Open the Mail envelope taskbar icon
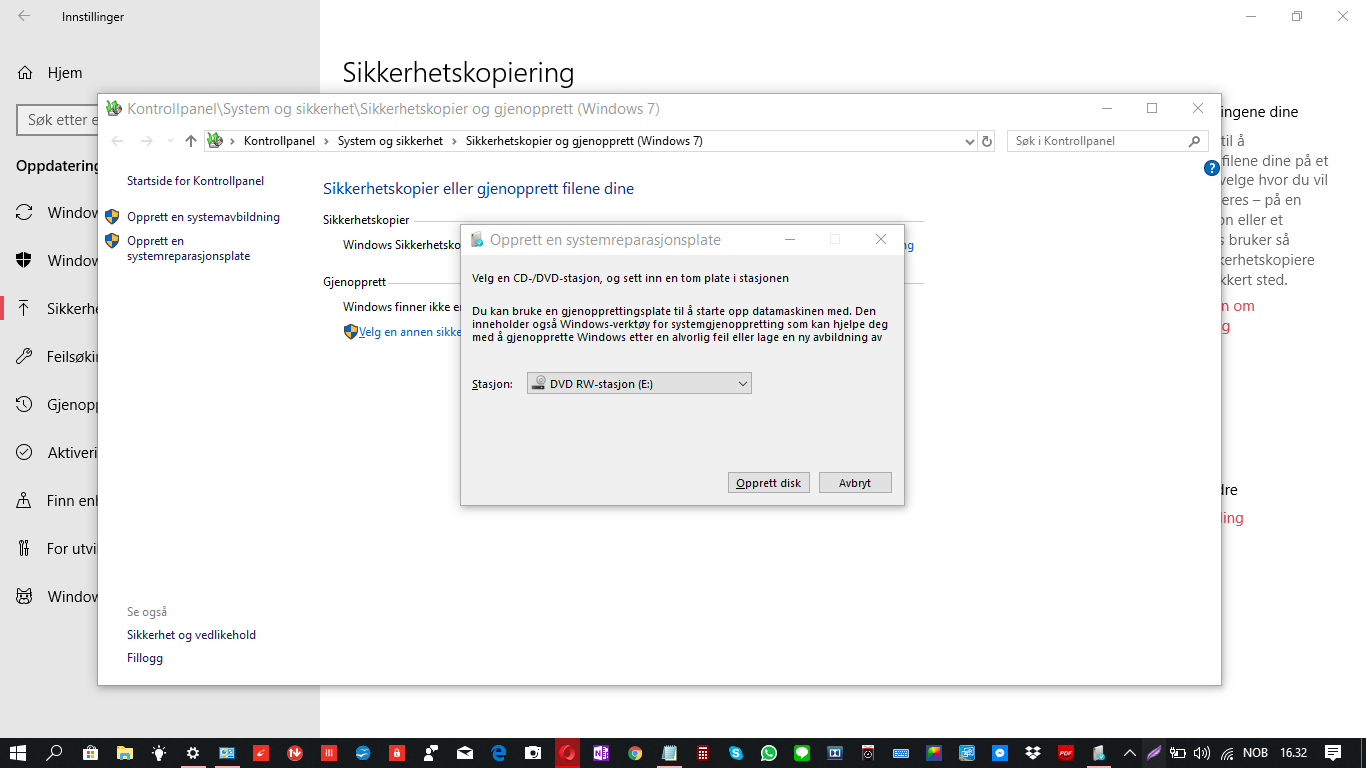Image resolution: width=1366 pixels, height=768 pixels. [465, 753]
